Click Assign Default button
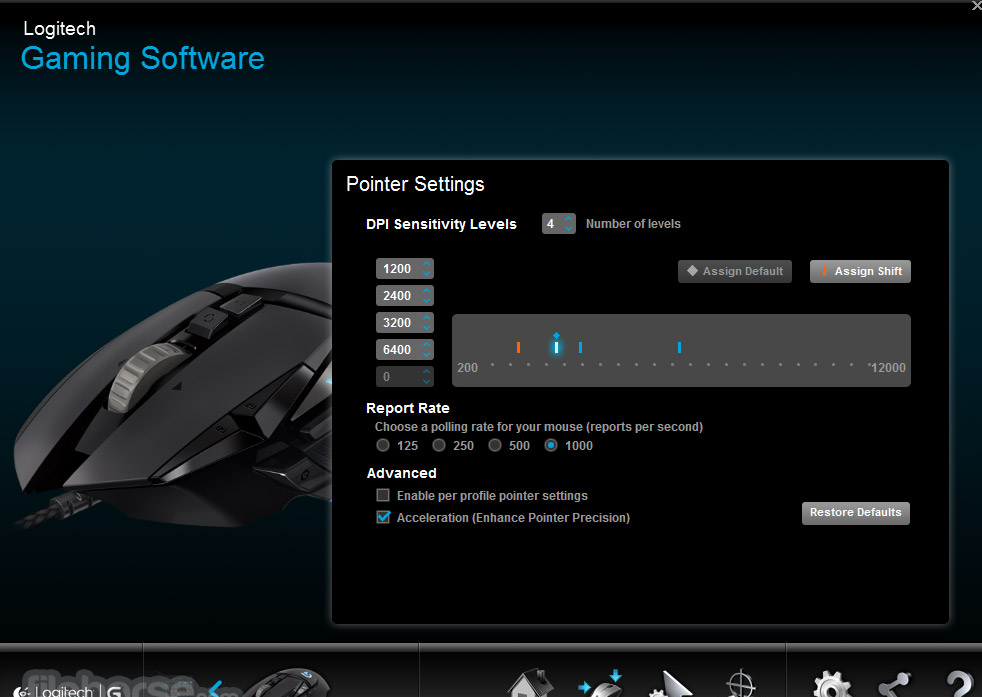Viewport: 982px width, 697px height. click(x=735, y=271)
